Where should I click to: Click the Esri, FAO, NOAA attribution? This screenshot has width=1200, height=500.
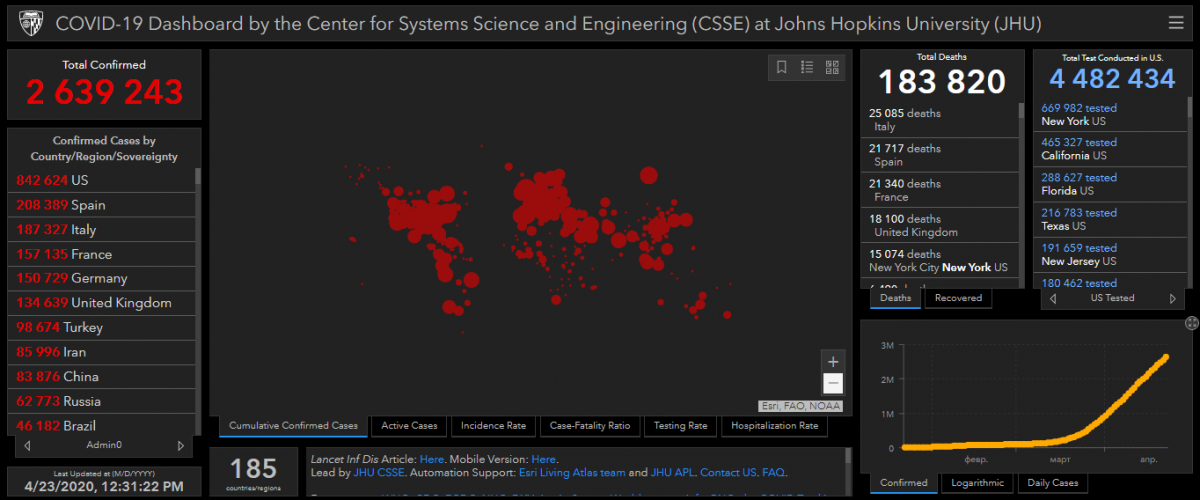(x=800, y=406)
